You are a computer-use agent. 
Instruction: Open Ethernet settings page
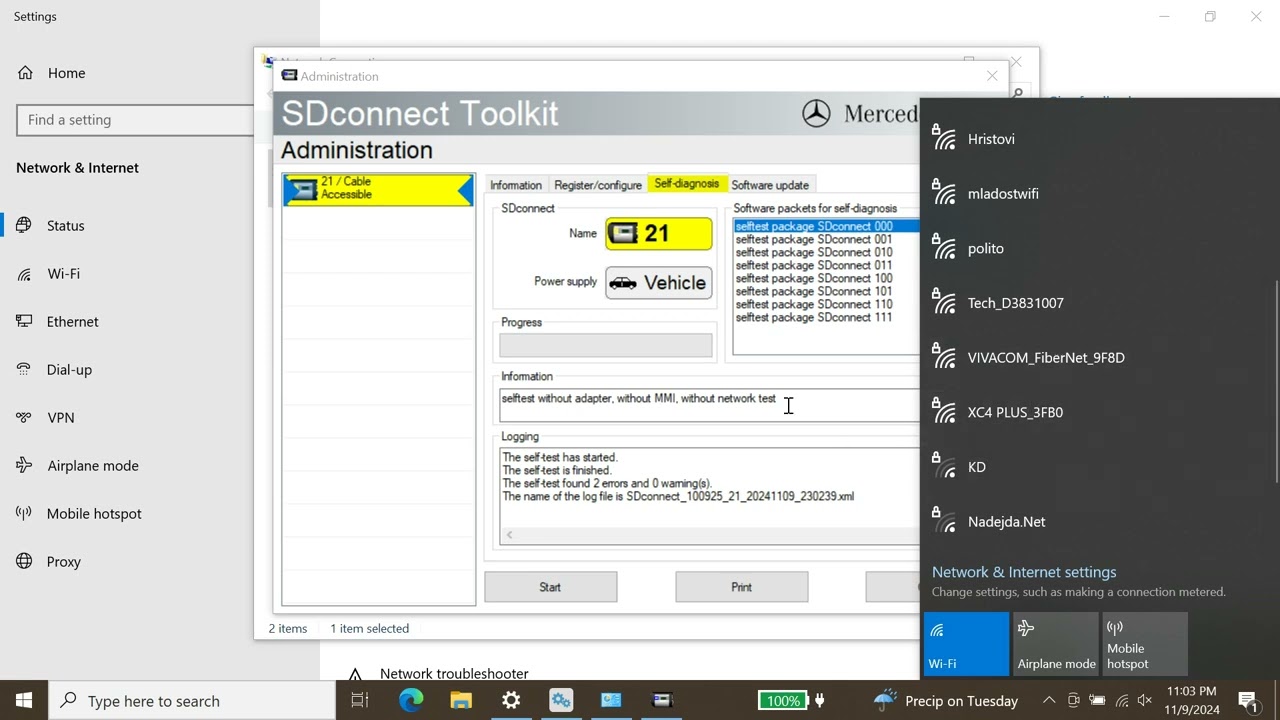73,322
